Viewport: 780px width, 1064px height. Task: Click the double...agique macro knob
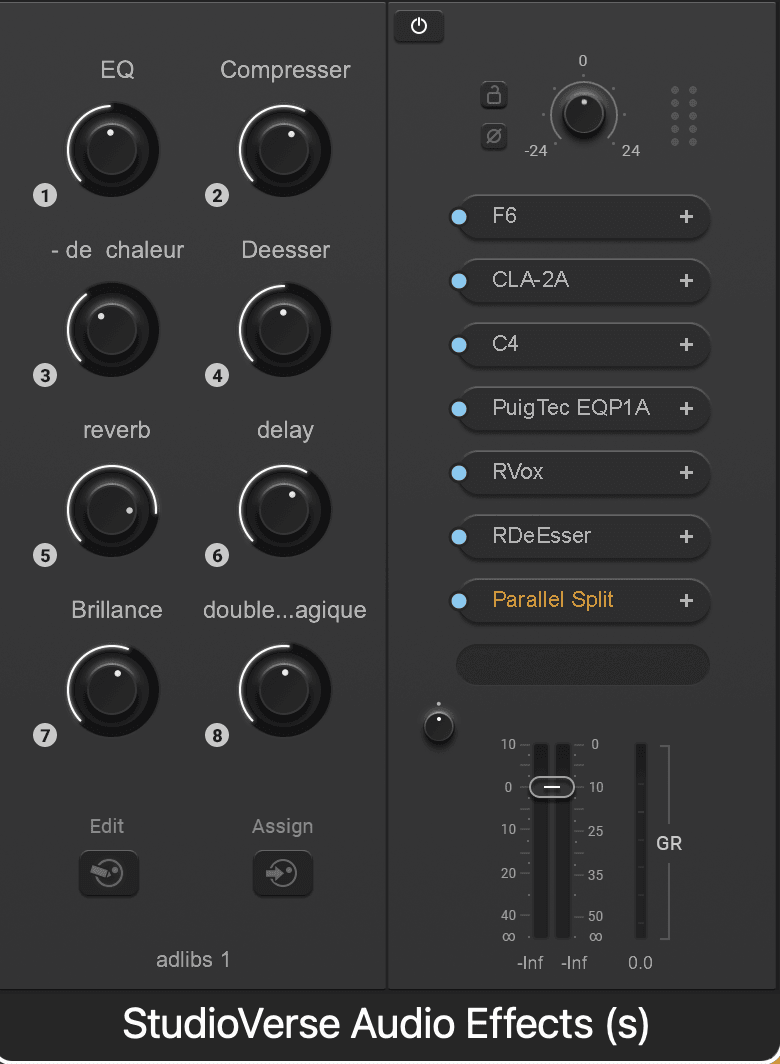coord(284,690)
